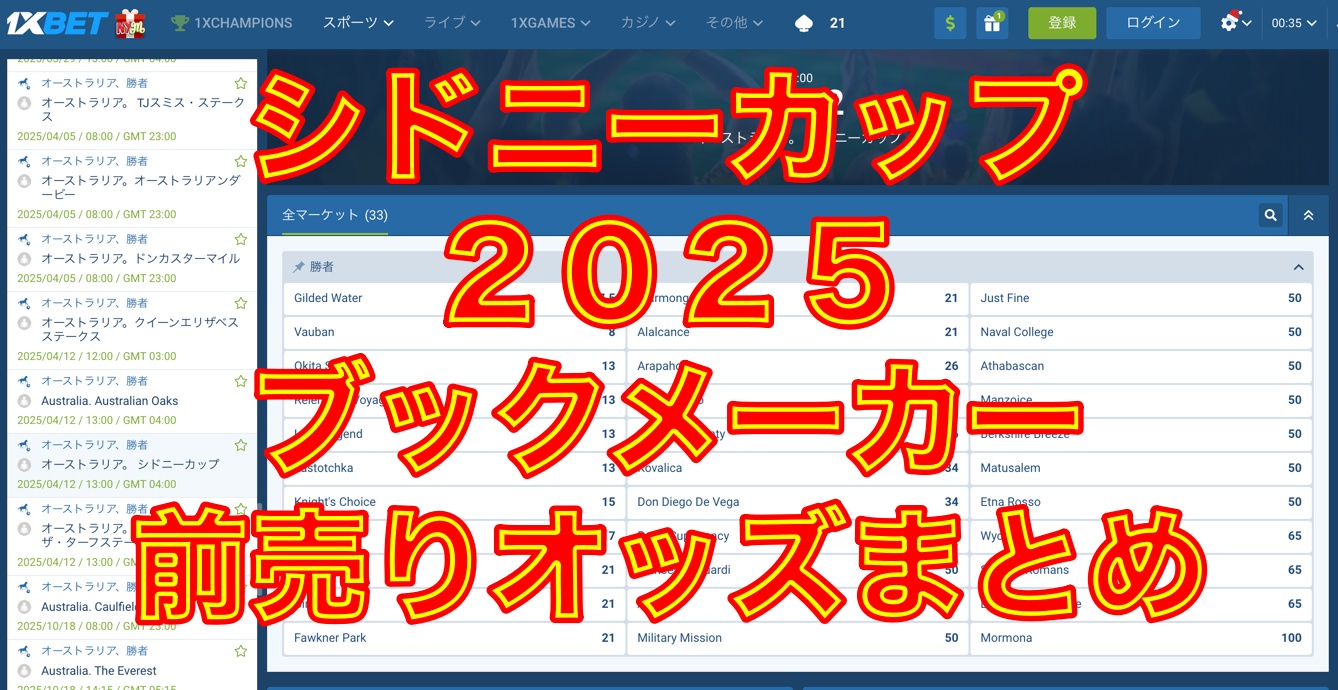The image size is (1338, 690).
Task: Star the Australian Oaks event
Action: tap(240, 381)
